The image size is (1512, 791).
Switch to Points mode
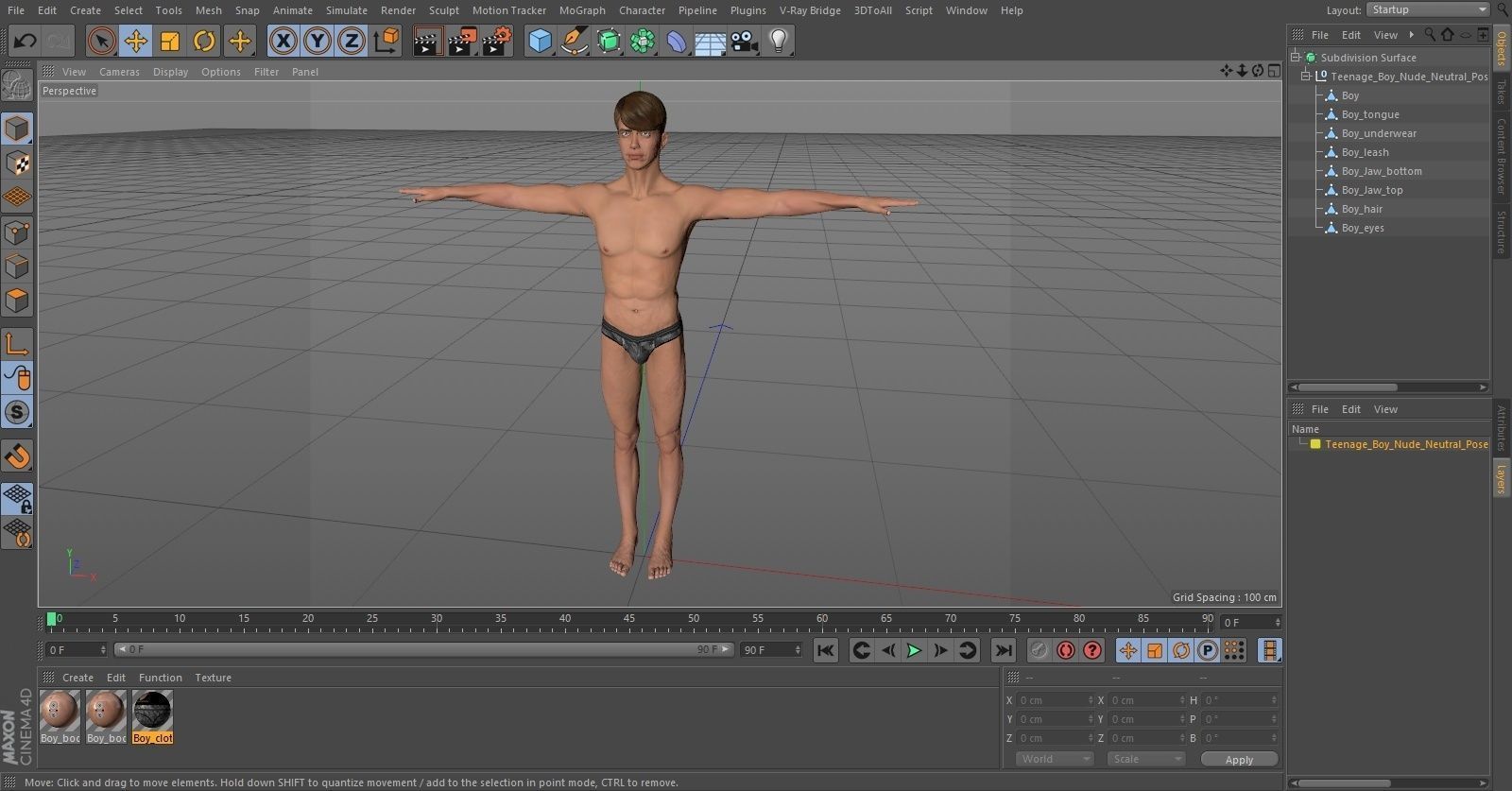(17, 232)
